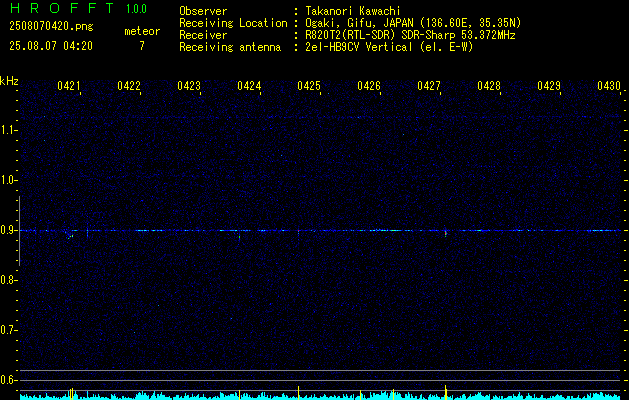Click the 0428 time axis label
Viewport: 629px width, 400px height.
pyautogui.click(x=489, y=85)
